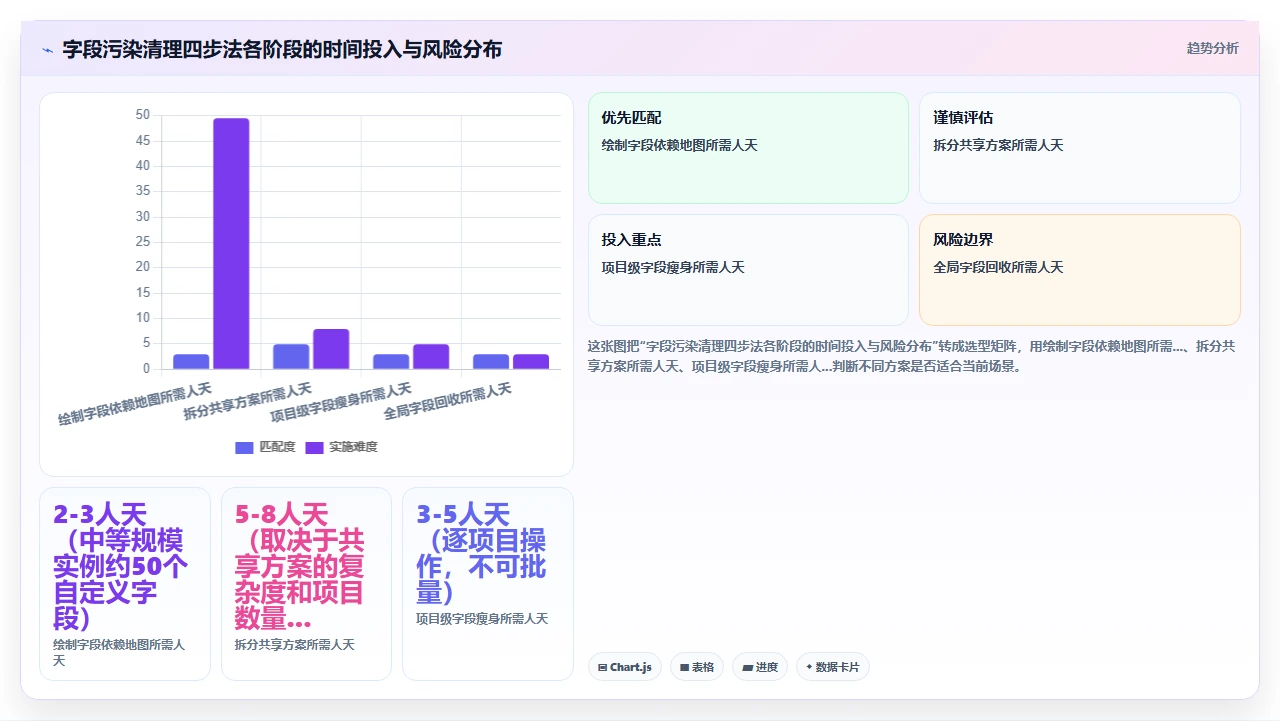Image resolution: width=1280 pixels, height=721 pixels.
Task: Open the 优先匹配 card
Action: click(748, 148)
